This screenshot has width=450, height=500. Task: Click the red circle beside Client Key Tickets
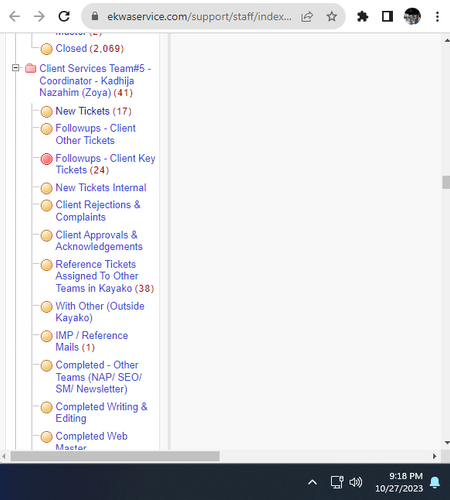[x=46, y=159]
